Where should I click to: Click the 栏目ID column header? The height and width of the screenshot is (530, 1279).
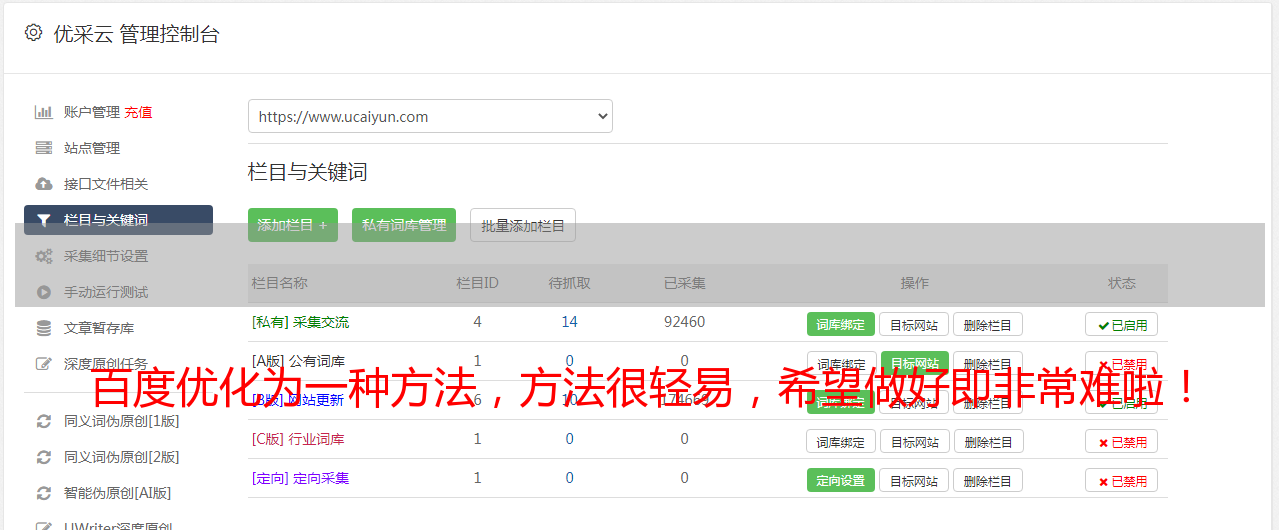[477, 283]
